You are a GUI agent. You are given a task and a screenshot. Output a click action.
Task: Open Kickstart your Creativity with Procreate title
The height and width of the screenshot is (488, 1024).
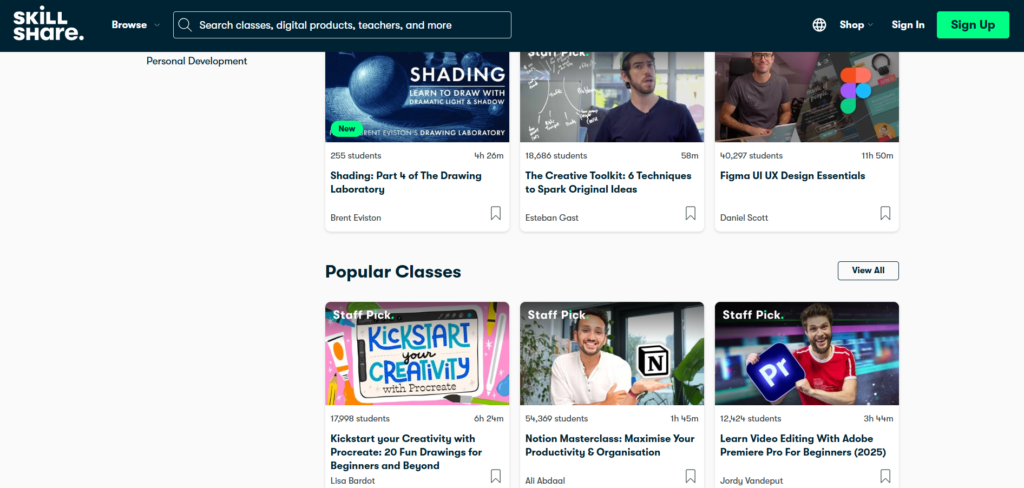click(x=406, y=452)
